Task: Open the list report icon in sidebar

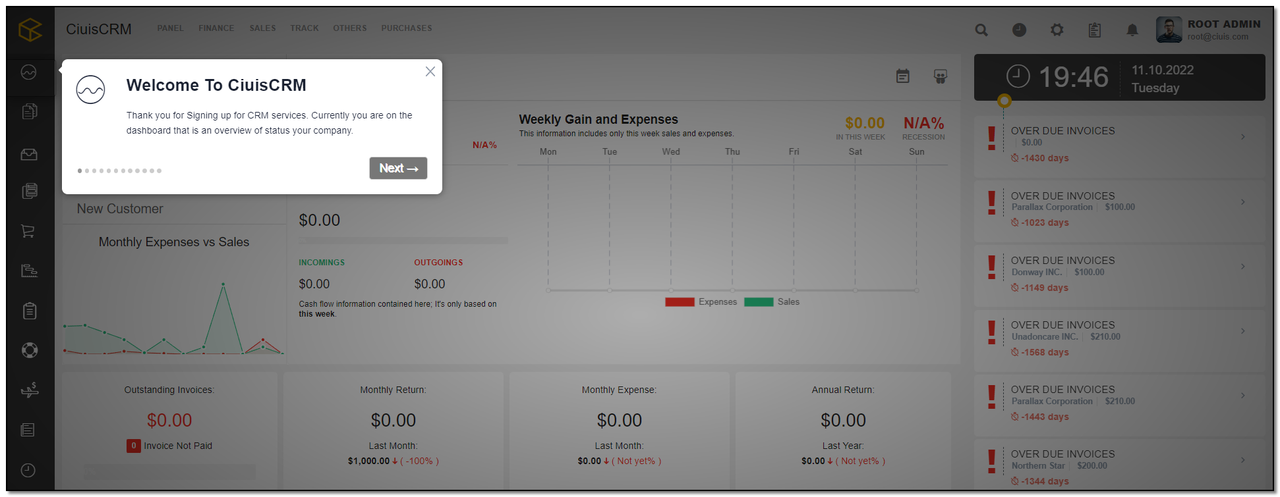Action: coord(29,430)
